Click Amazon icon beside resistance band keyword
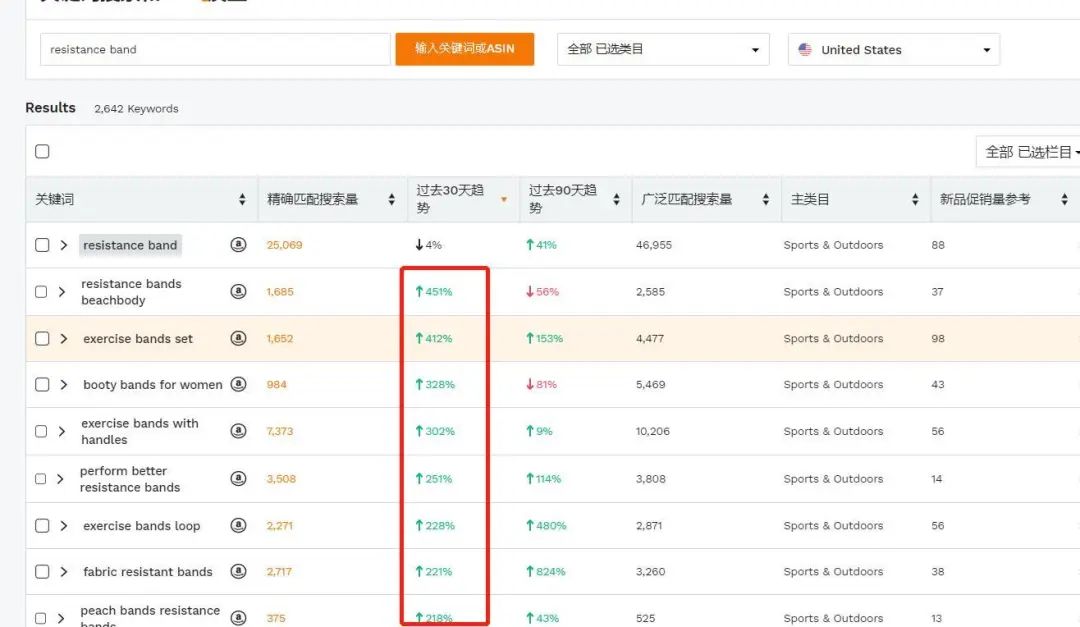1080x627 pixels. 238,245
